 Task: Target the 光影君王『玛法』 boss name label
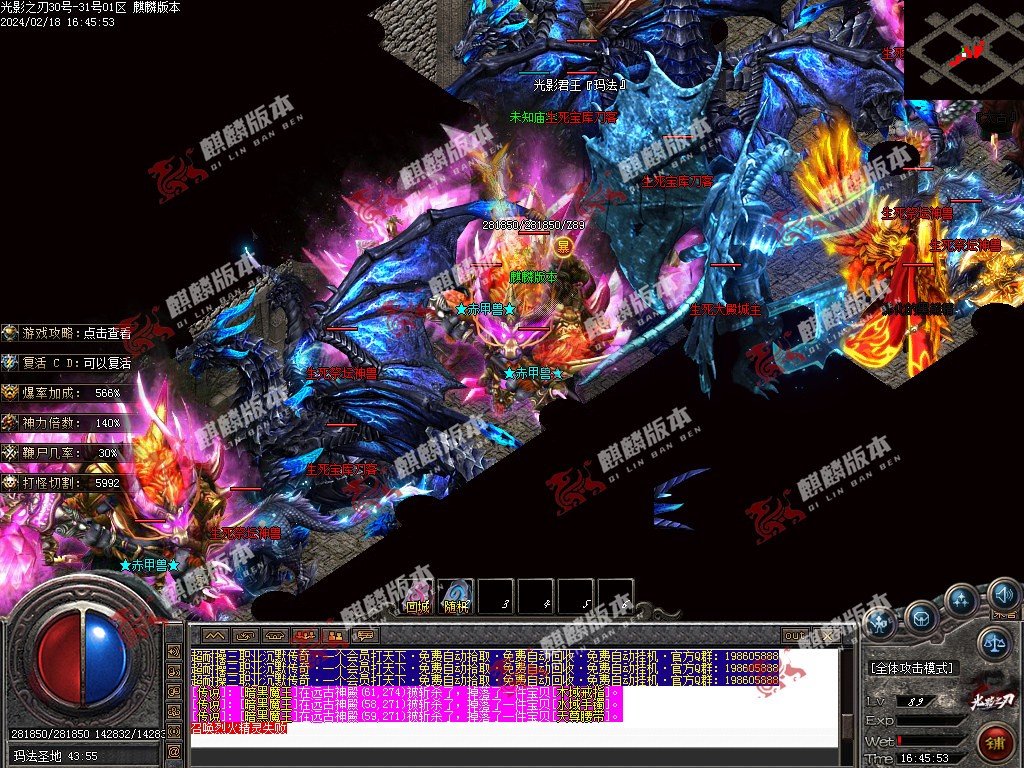(581, 85)
